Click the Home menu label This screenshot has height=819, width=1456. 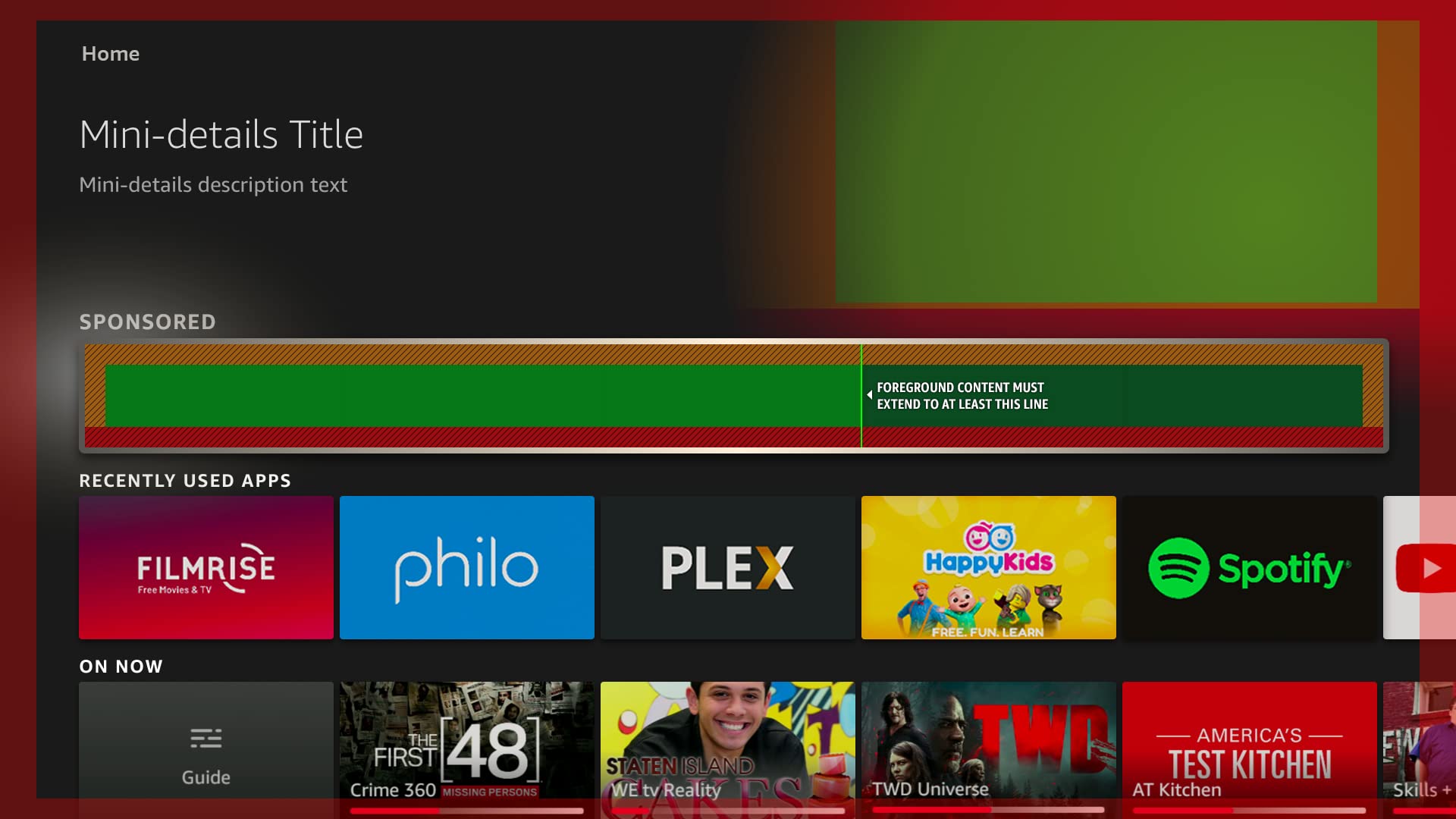click(x=109, y=53)
